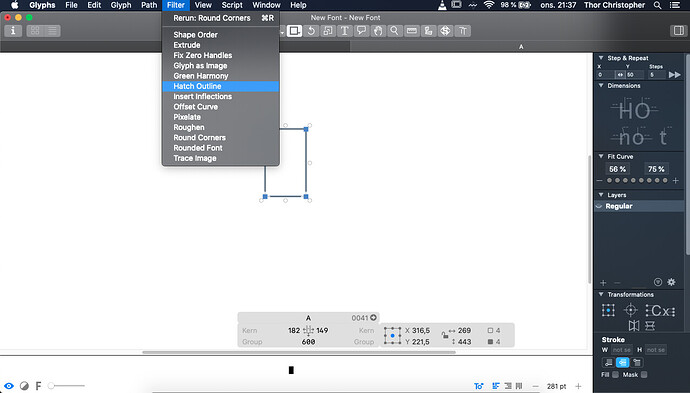Collapse the Layers section
690x393 pixels.
(601, 195)
